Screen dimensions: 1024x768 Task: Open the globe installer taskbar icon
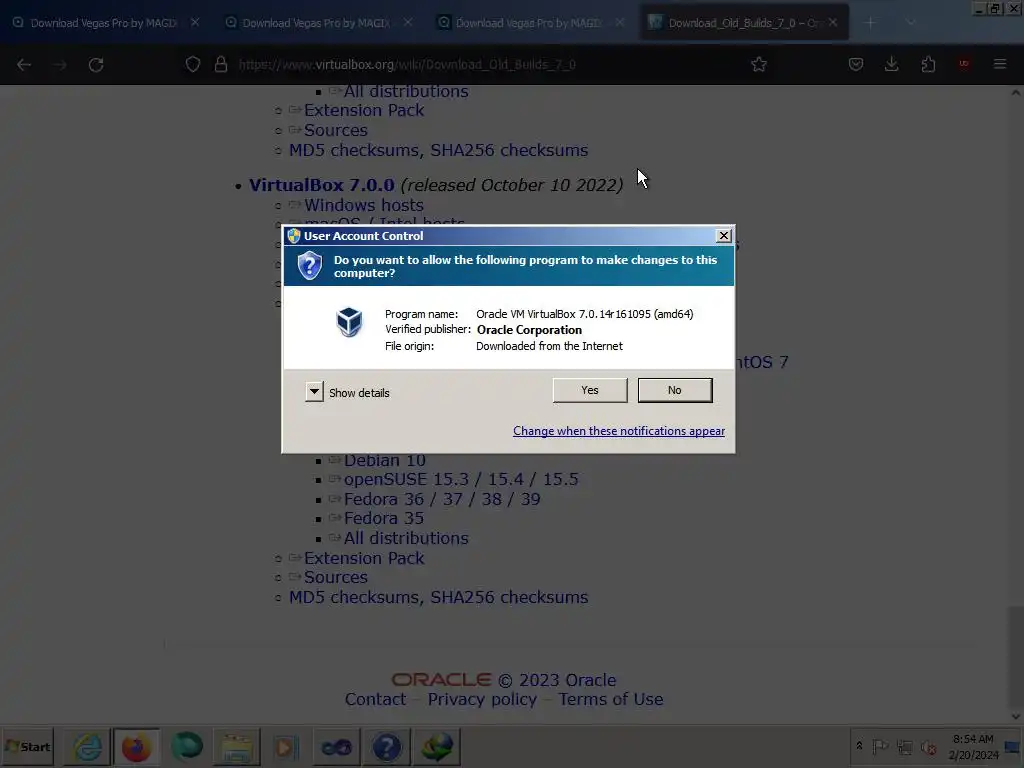point(436,746)
